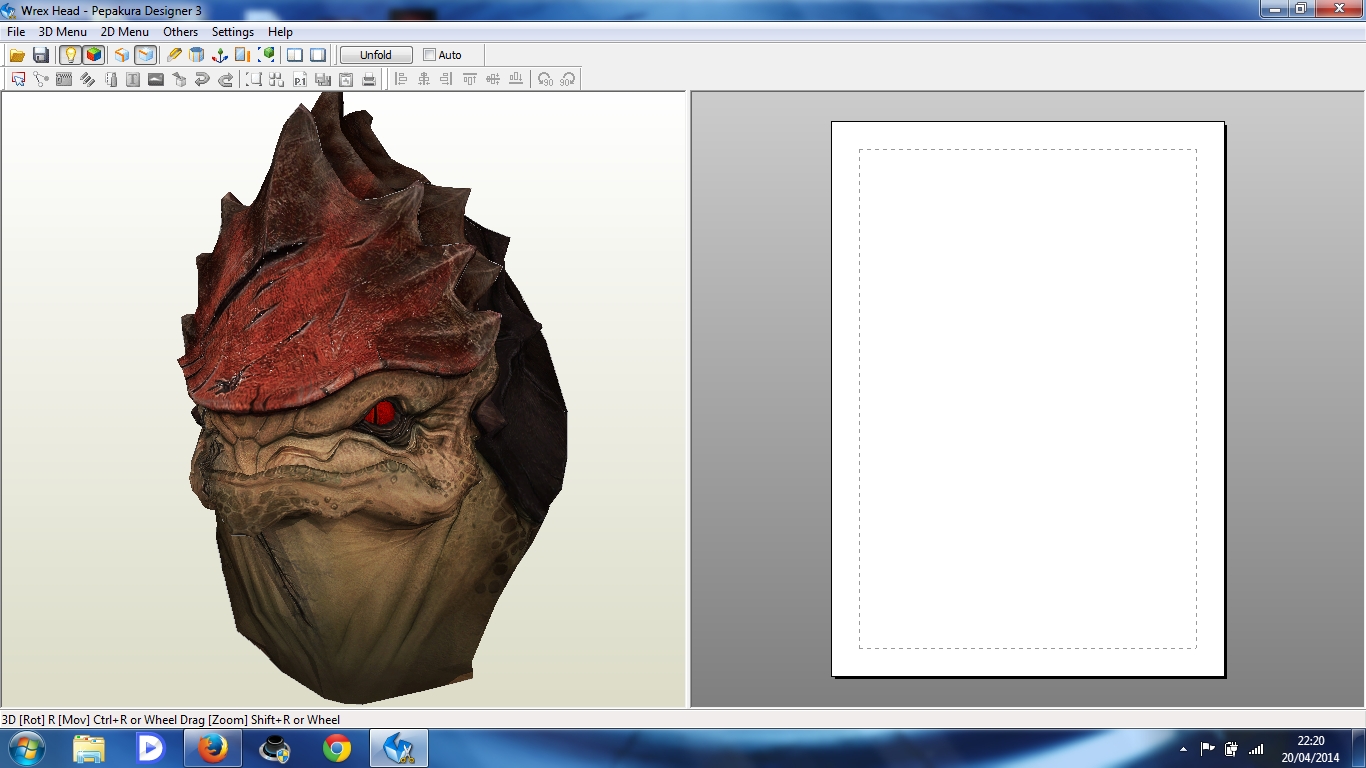The height and width of the screenshot is (768, 1366).
Task: Open the Settings menu
Action: (x=233, y=32)
